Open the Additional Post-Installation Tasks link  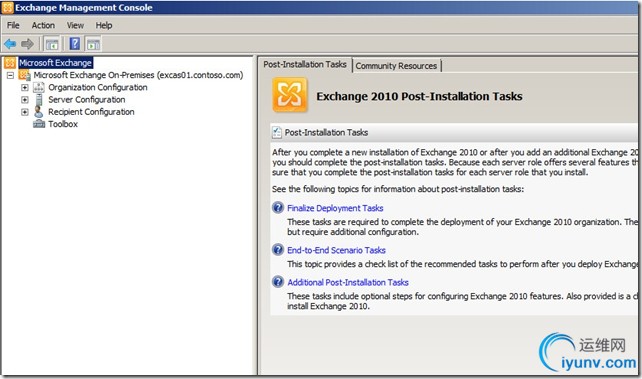point(348,282)
